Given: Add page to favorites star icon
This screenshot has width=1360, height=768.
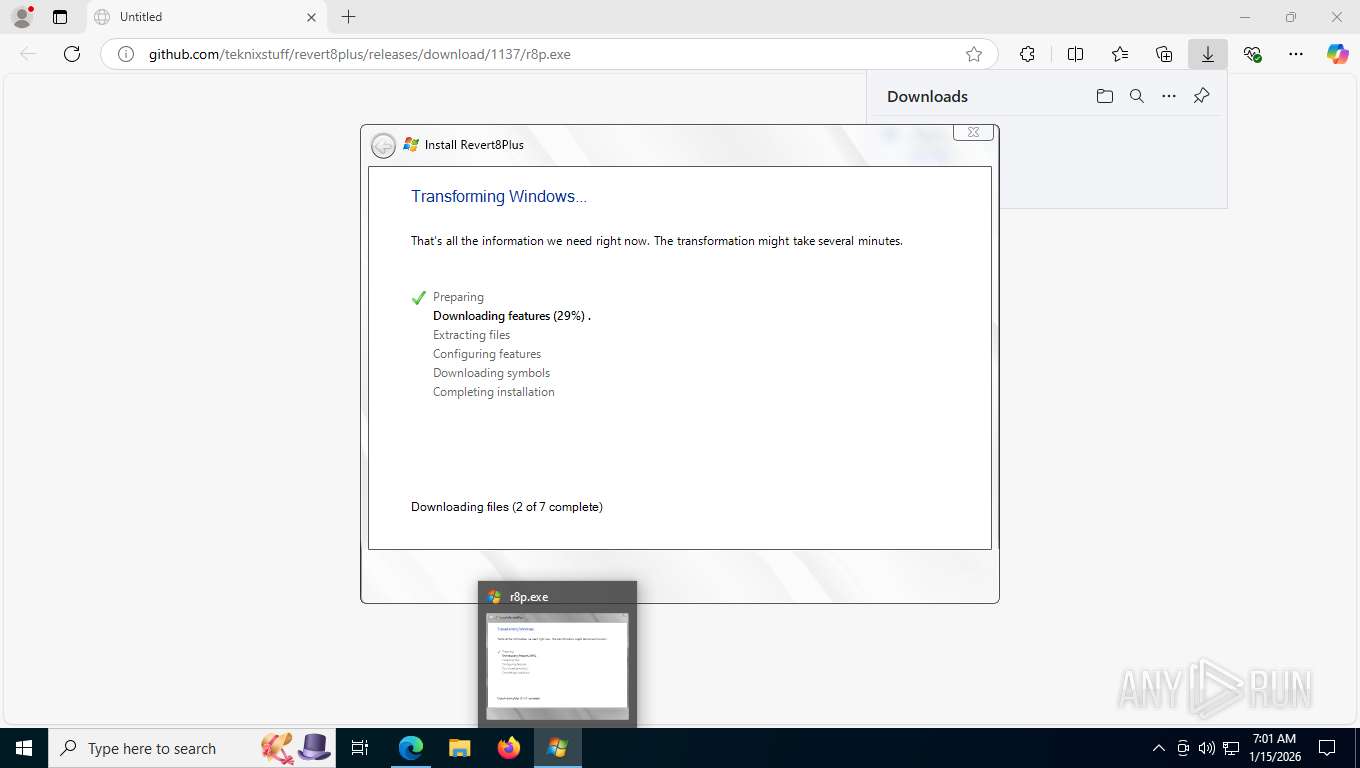Looking at the screenshot, I should coord(974,54).
